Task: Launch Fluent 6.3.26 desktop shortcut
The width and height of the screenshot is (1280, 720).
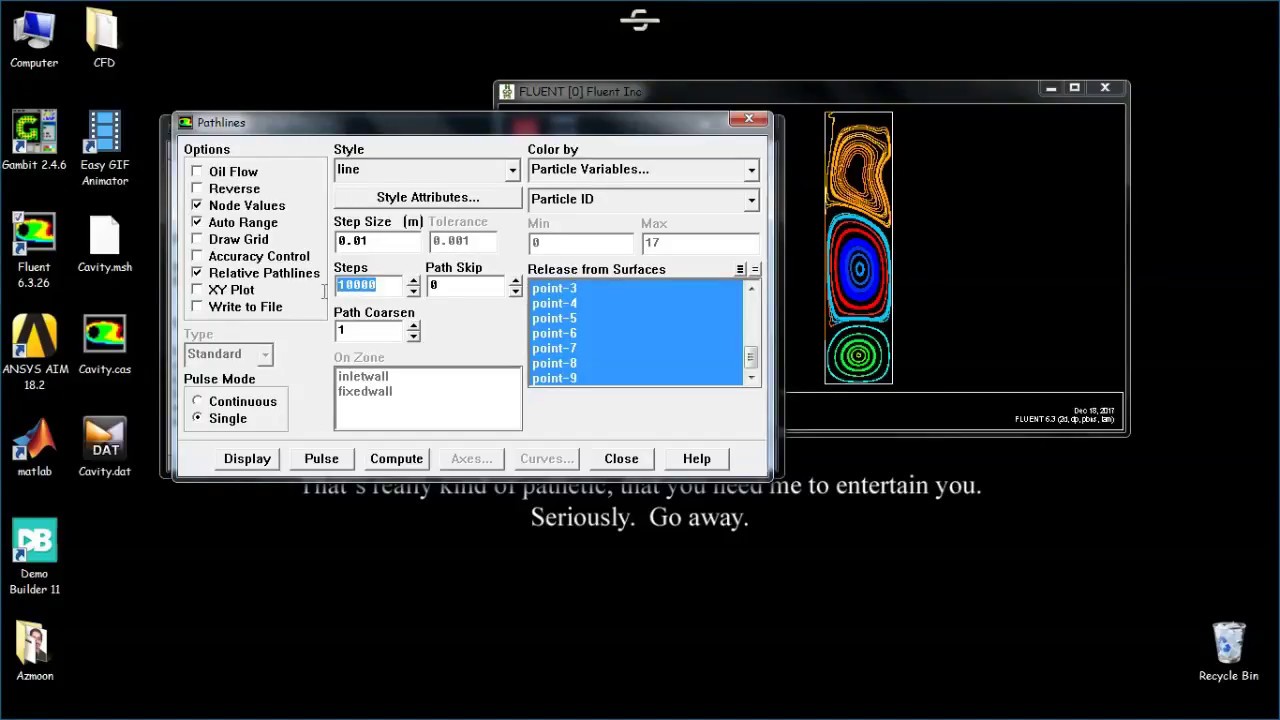Action: [x=34, y=251]
